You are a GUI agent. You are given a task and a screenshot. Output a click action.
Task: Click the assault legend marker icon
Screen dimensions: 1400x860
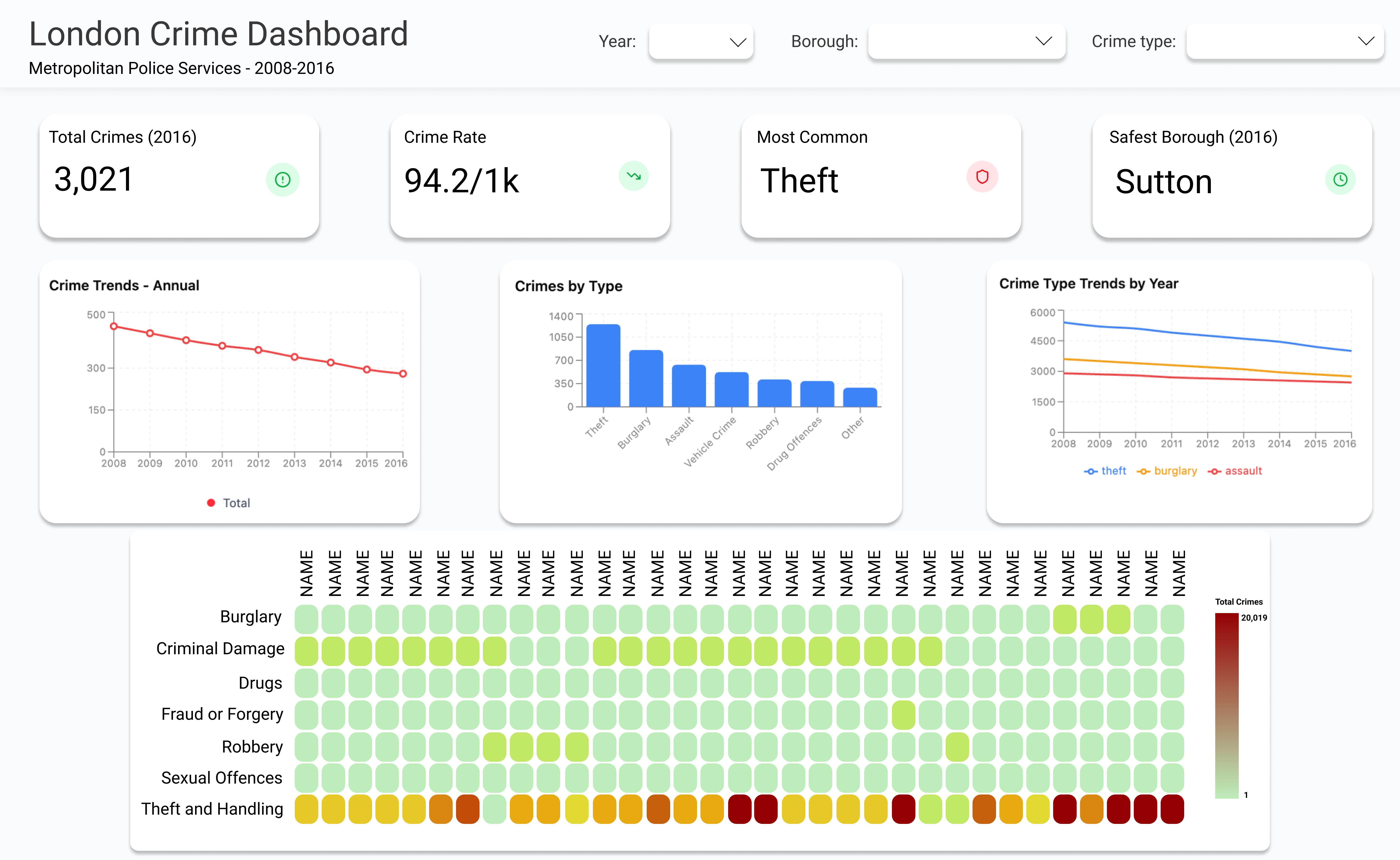[1215, 472]
